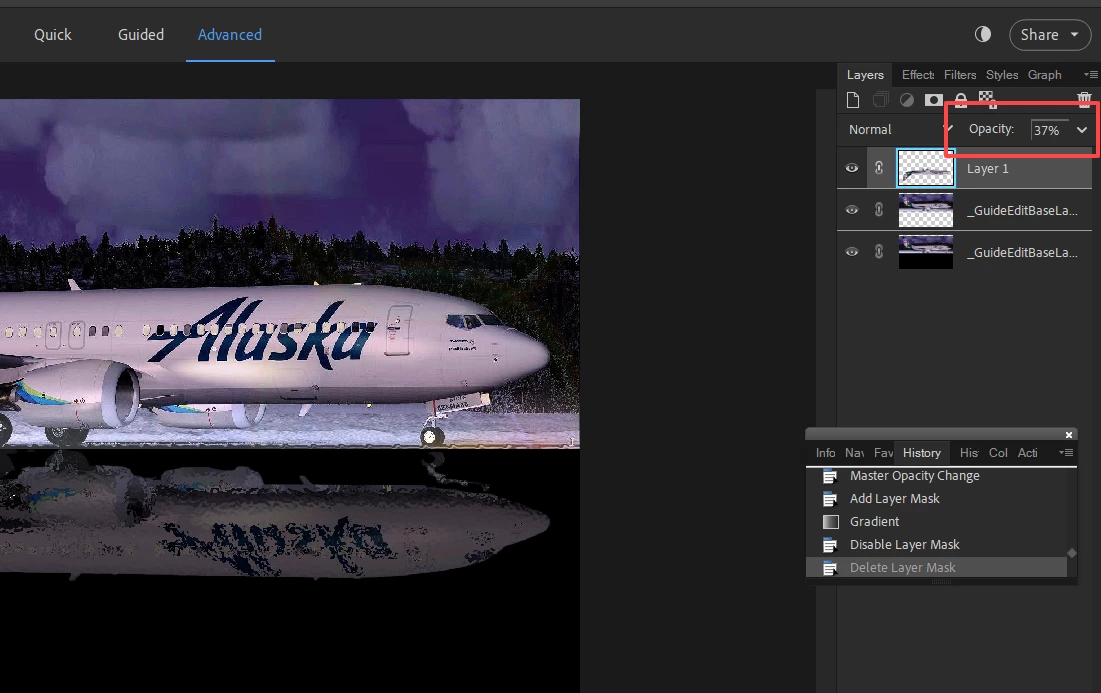Hide Layer 1 with its eye icon

(x=852, y=168)
